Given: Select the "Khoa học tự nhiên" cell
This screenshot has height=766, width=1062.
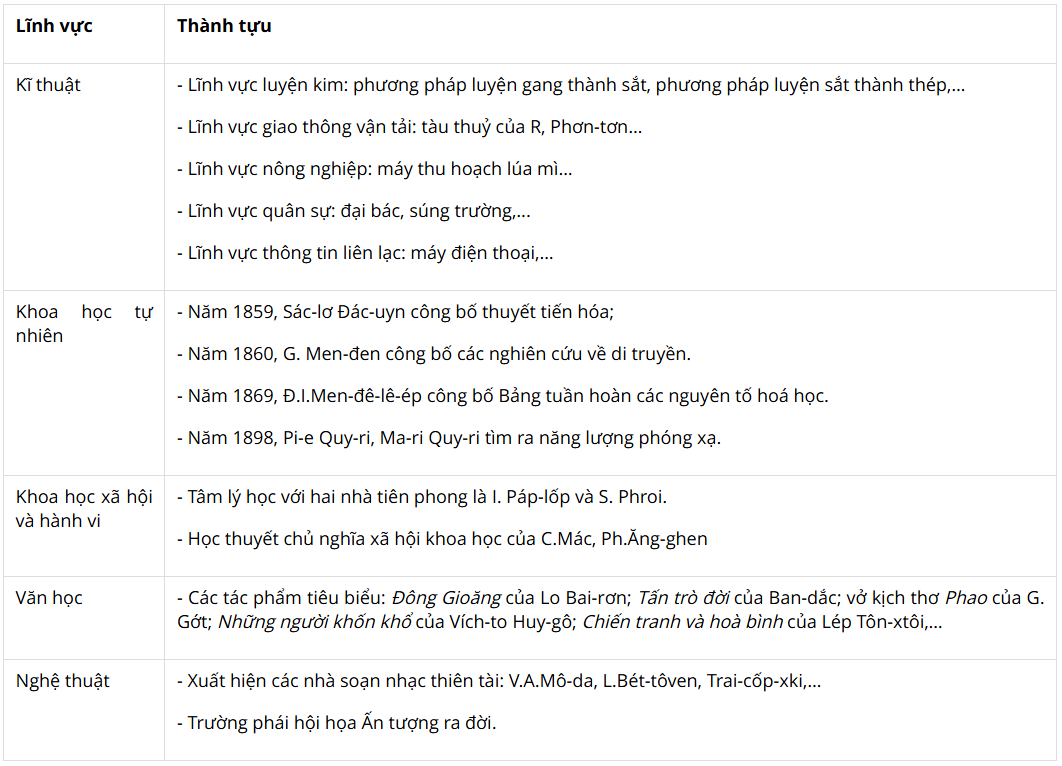Looking at the screenshot, I should 84,324.
